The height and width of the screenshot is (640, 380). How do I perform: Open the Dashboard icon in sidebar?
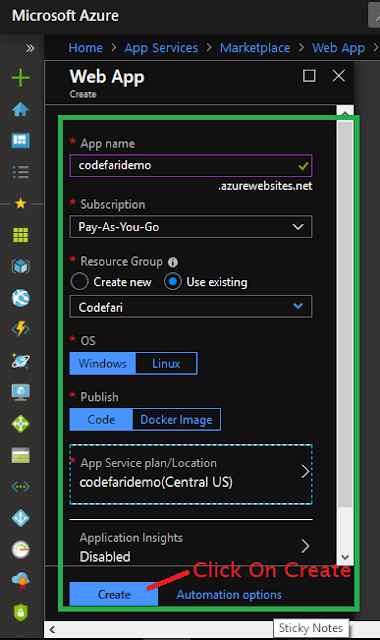point(20,140)
